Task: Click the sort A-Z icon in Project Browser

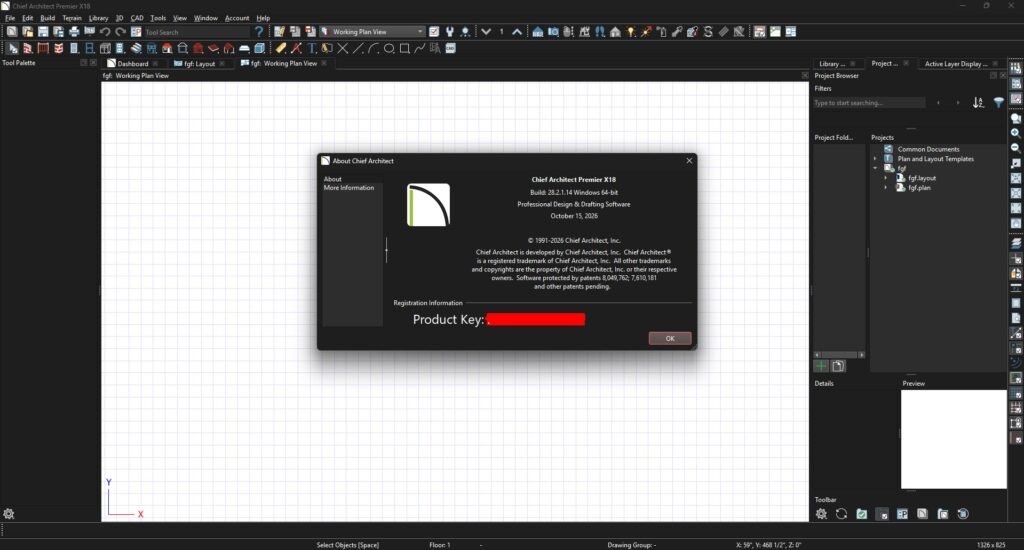Action: [978, 103]
